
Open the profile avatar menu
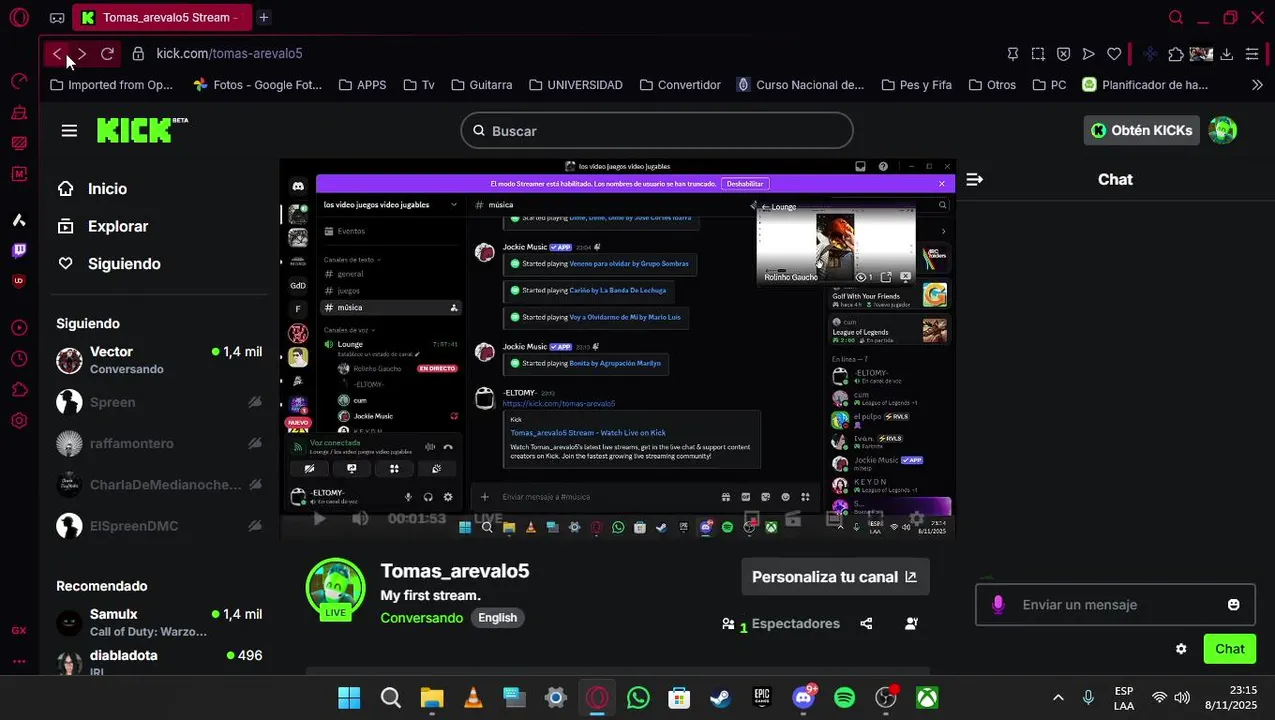[x=1223, y=130]
